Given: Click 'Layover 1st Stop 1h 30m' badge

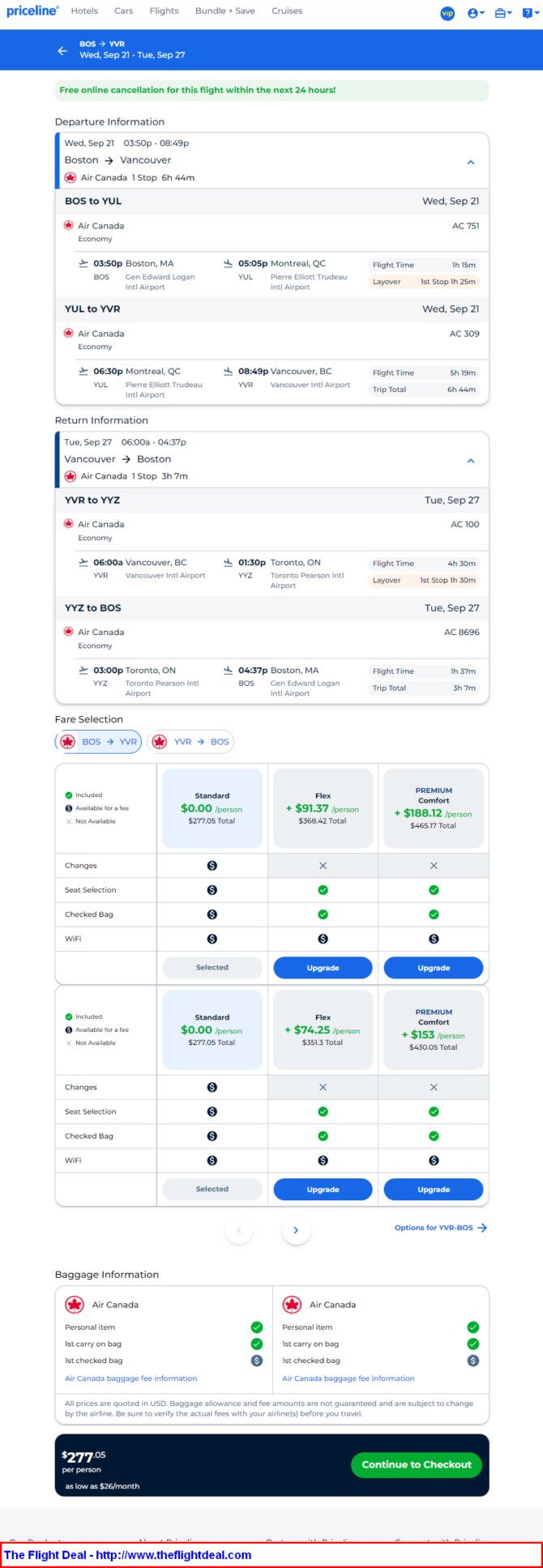Looking at the screenshot, I should click(x=424, y=580).
